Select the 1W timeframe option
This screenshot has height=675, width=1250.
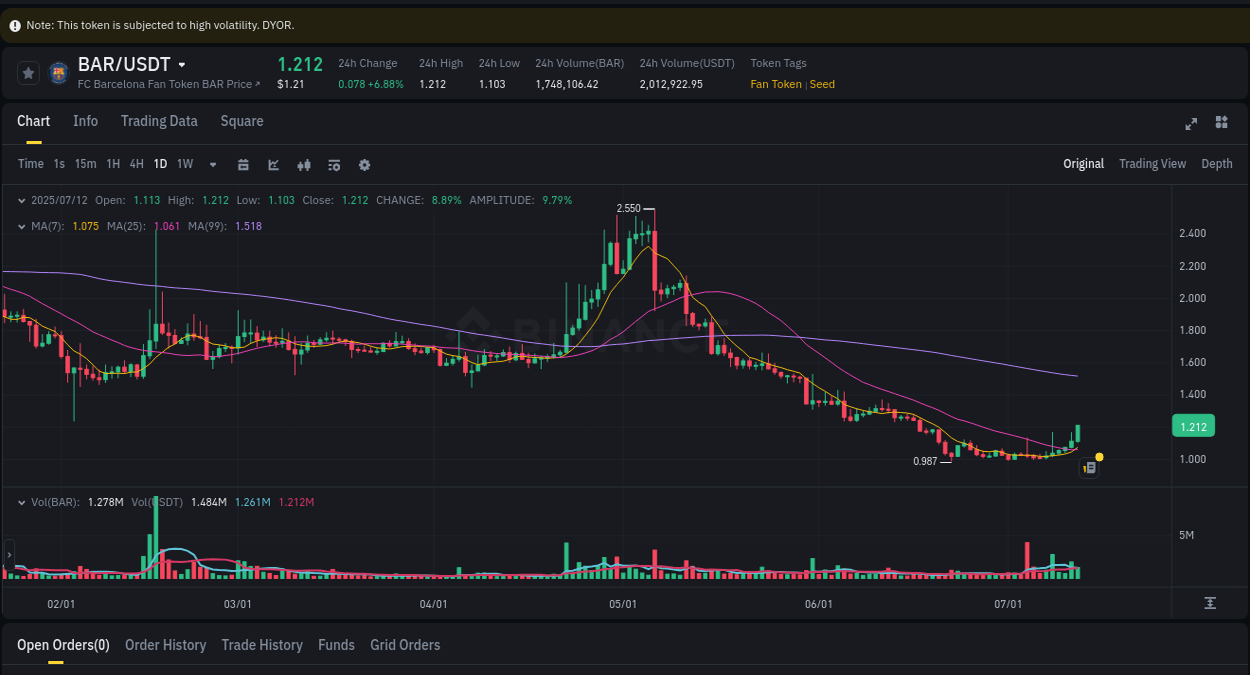pos(184,163)
